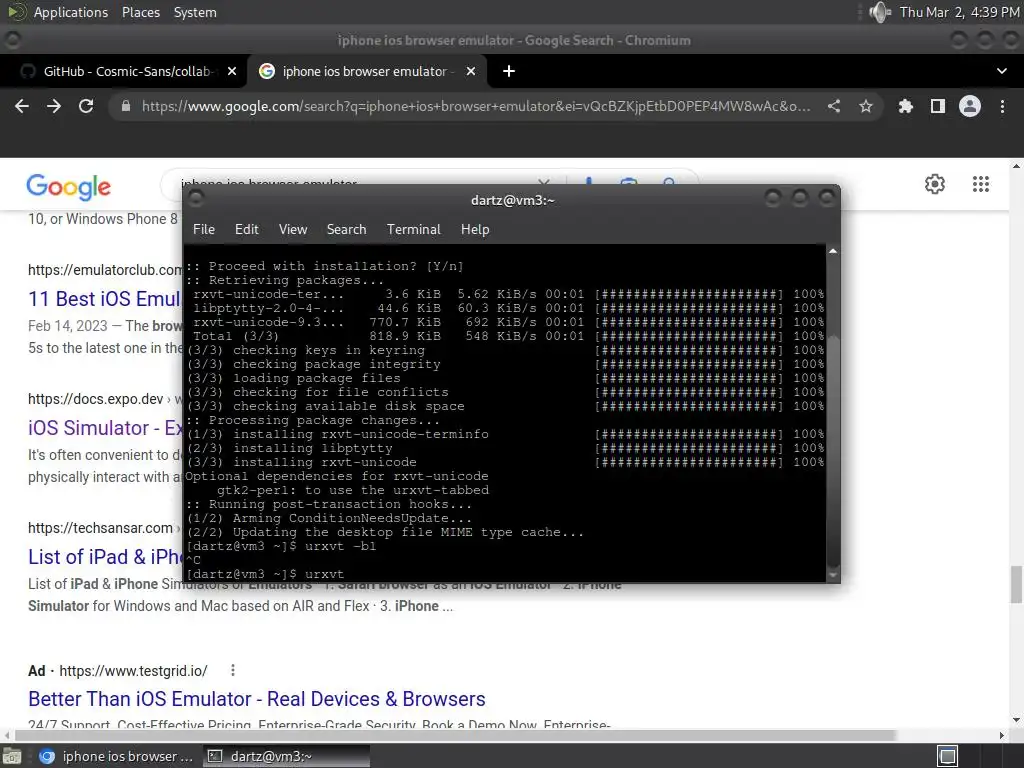Switch to iphone ios browser taskbar button

tap(118, 756)
